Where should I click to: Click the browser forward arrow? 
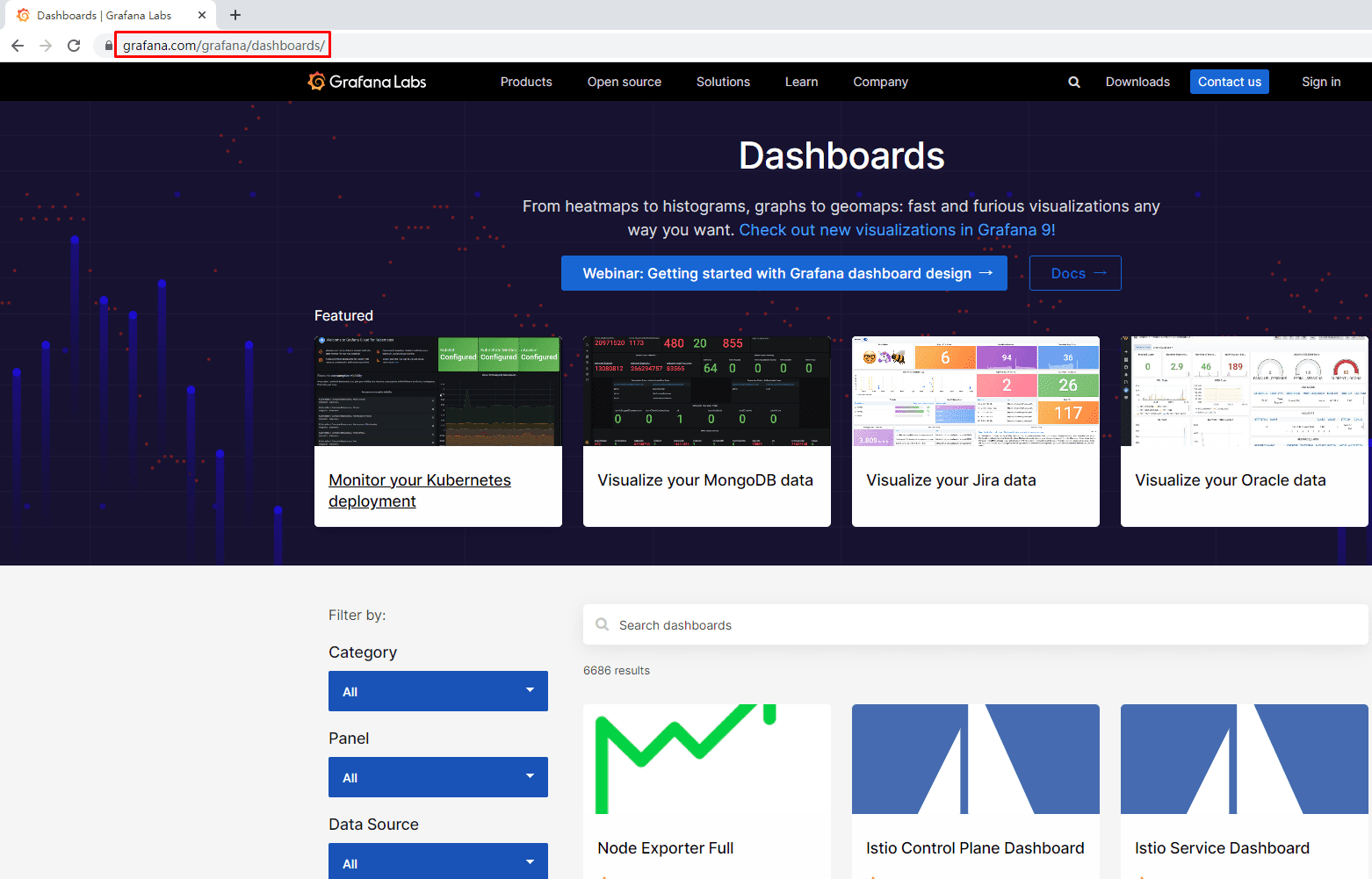point(46,46)
